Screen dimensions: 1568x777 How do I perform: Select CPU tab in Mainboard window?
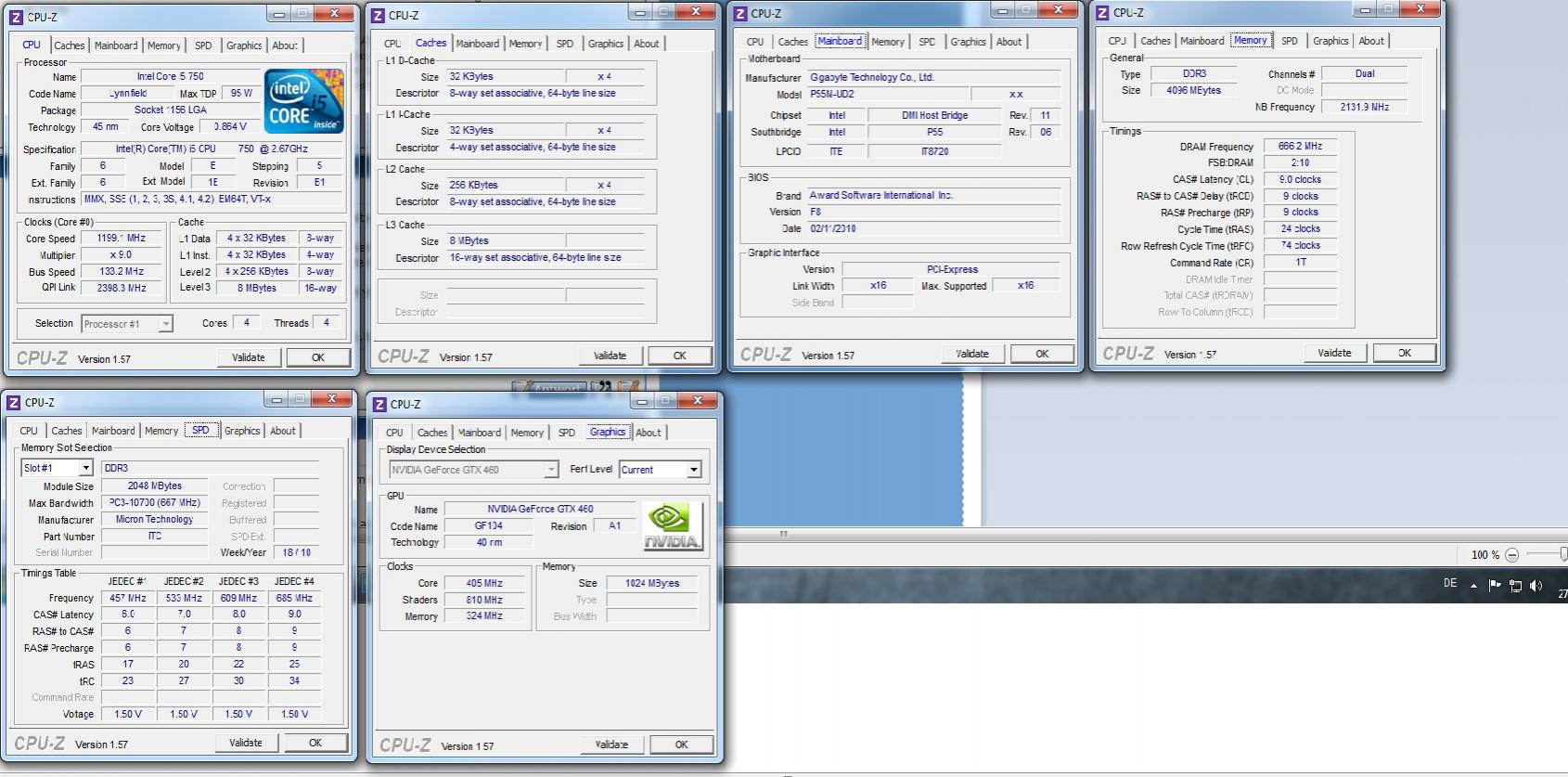[755, 42]
